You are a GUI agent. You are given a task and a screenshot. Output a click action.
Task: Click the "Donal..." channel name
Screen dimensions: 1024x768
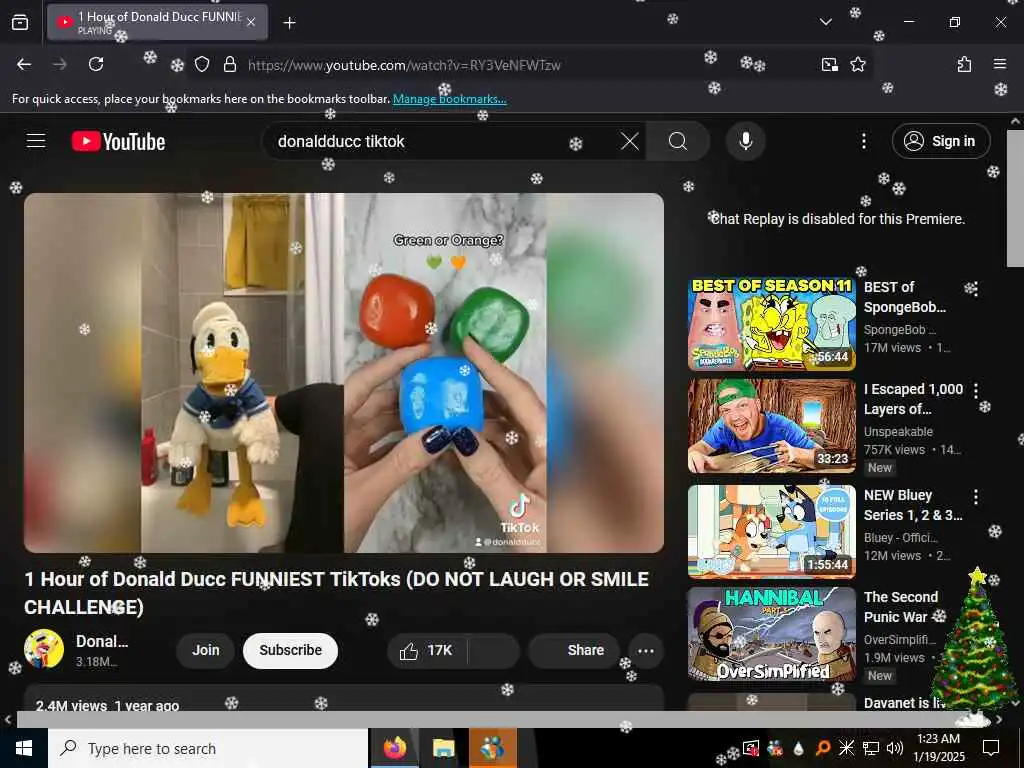pyautogui.click(x=102, y=641)
